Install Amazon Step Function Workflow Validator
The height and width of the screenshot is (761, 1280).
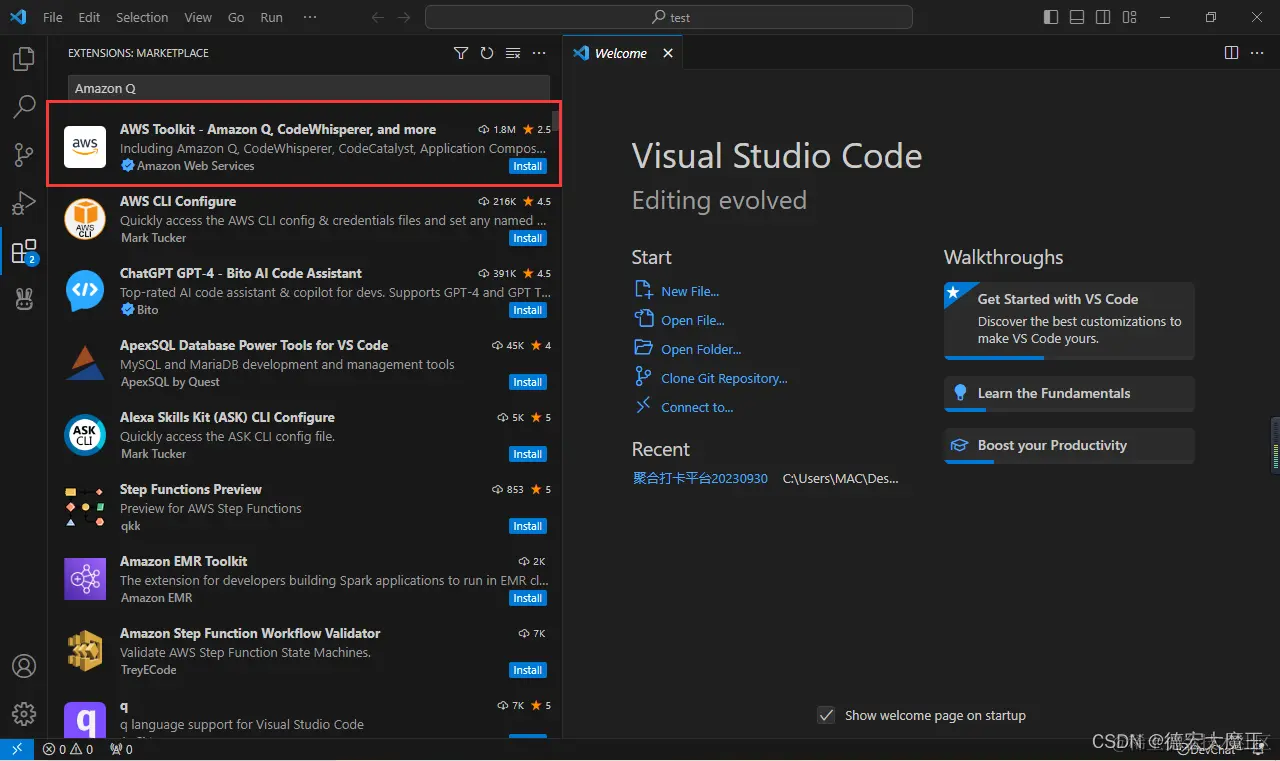tap(527, 670)
